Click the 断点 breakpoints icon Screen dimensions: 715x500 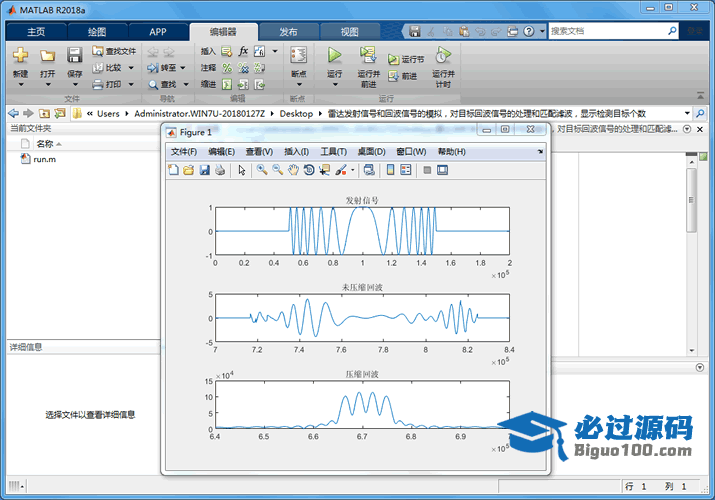point(299,55)
